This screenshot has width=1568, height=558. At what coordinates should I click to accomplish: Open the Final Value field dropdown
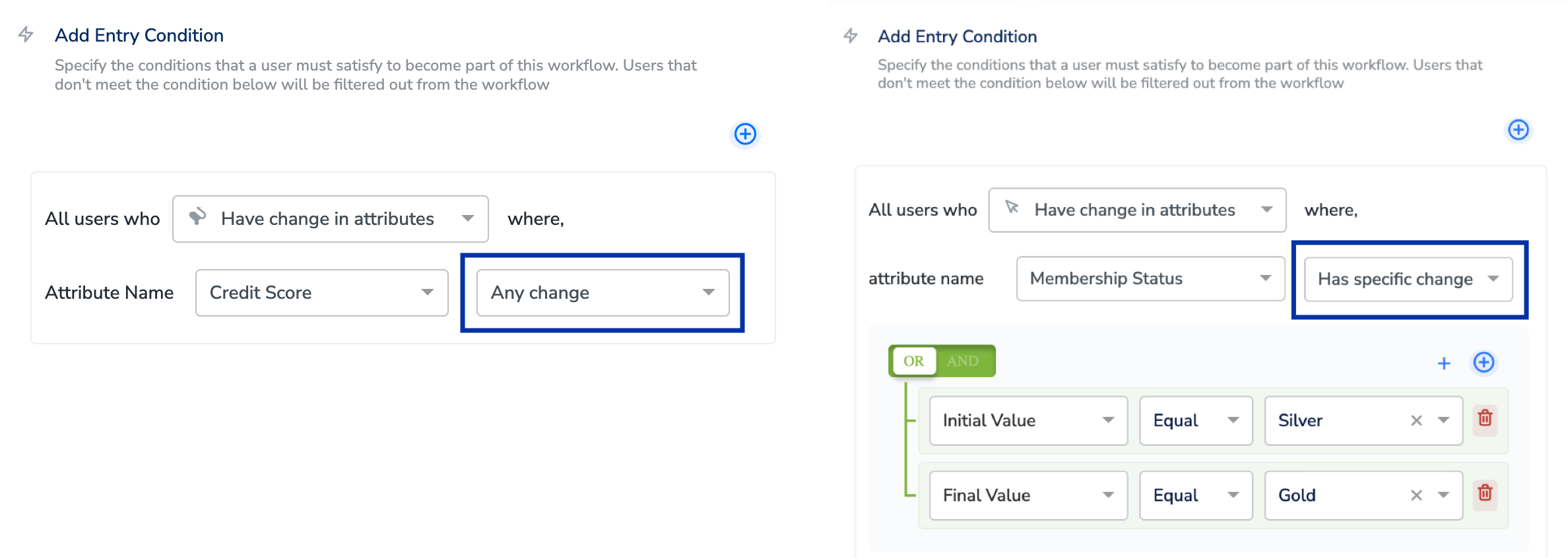[x=1028, y=495]
